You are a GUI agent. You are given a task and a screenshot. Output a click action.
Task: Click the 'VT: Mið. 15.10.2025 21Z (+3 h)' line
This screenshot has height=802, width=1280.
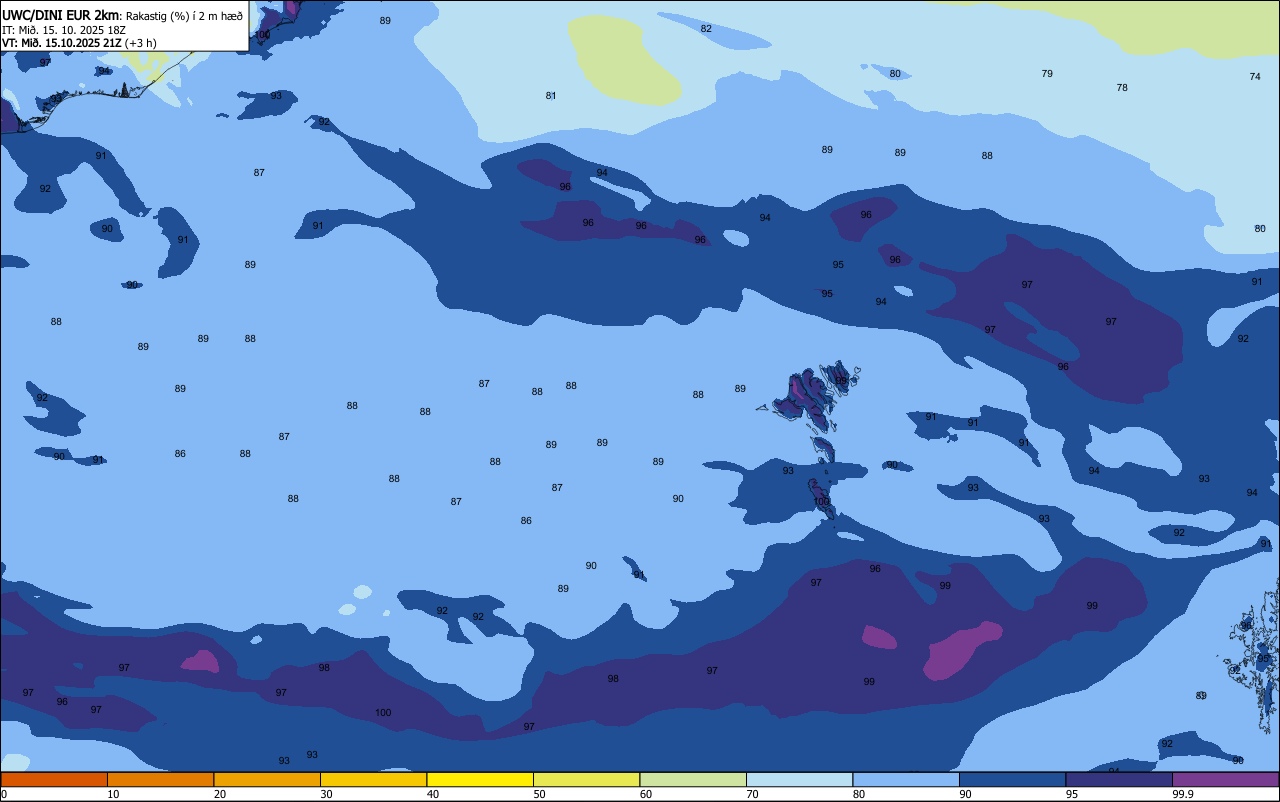[79, 43]
